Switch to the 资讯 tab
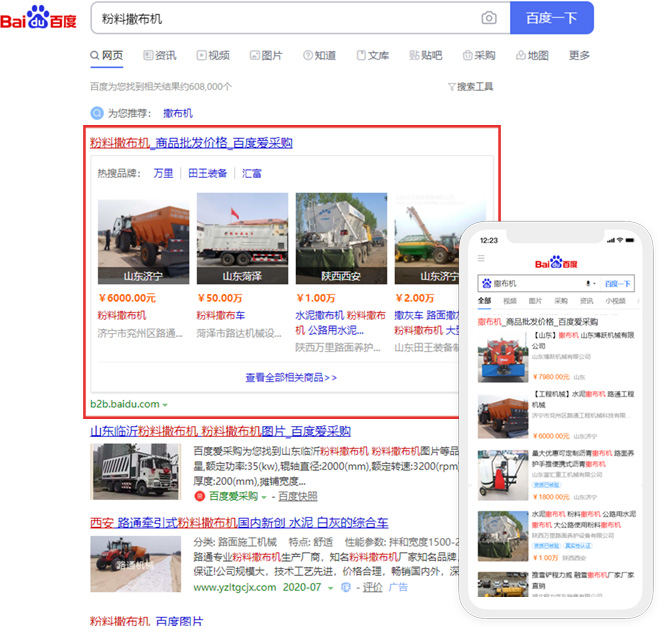The width and height of the screenshot is (660, 628). [x=160, y=56]
